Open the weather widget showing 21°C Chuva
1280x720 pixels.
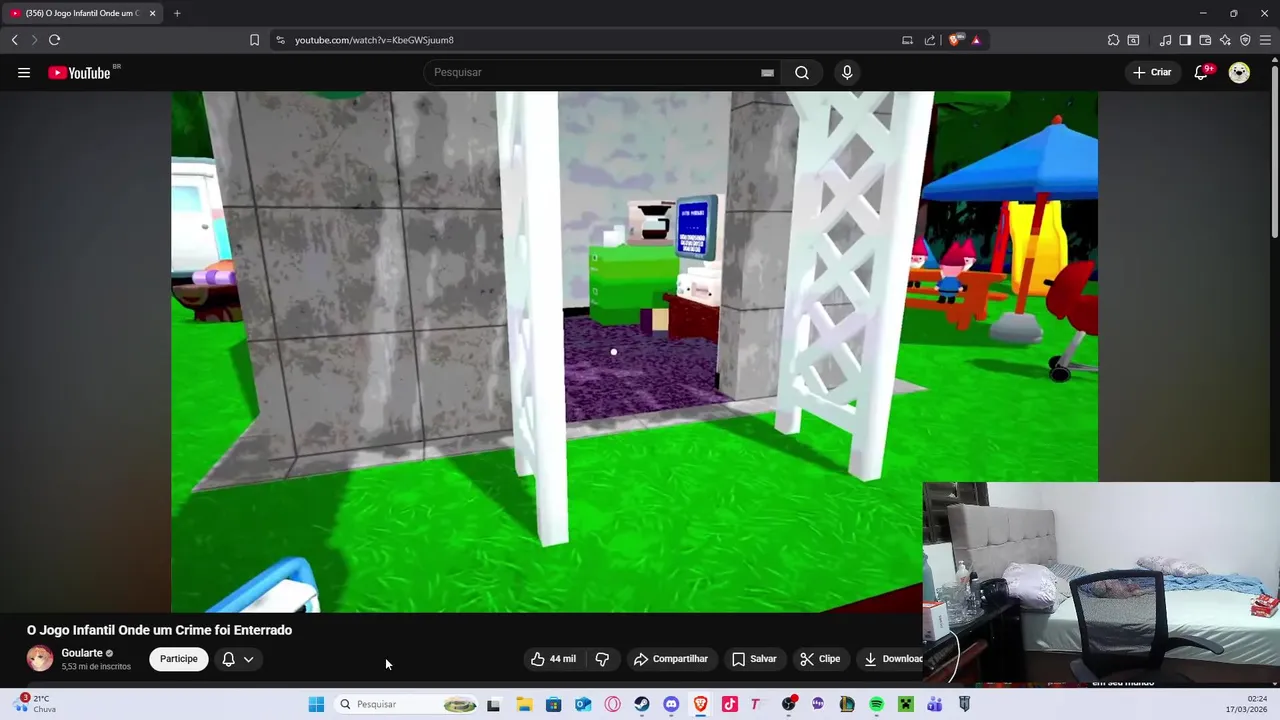[34, 703]
